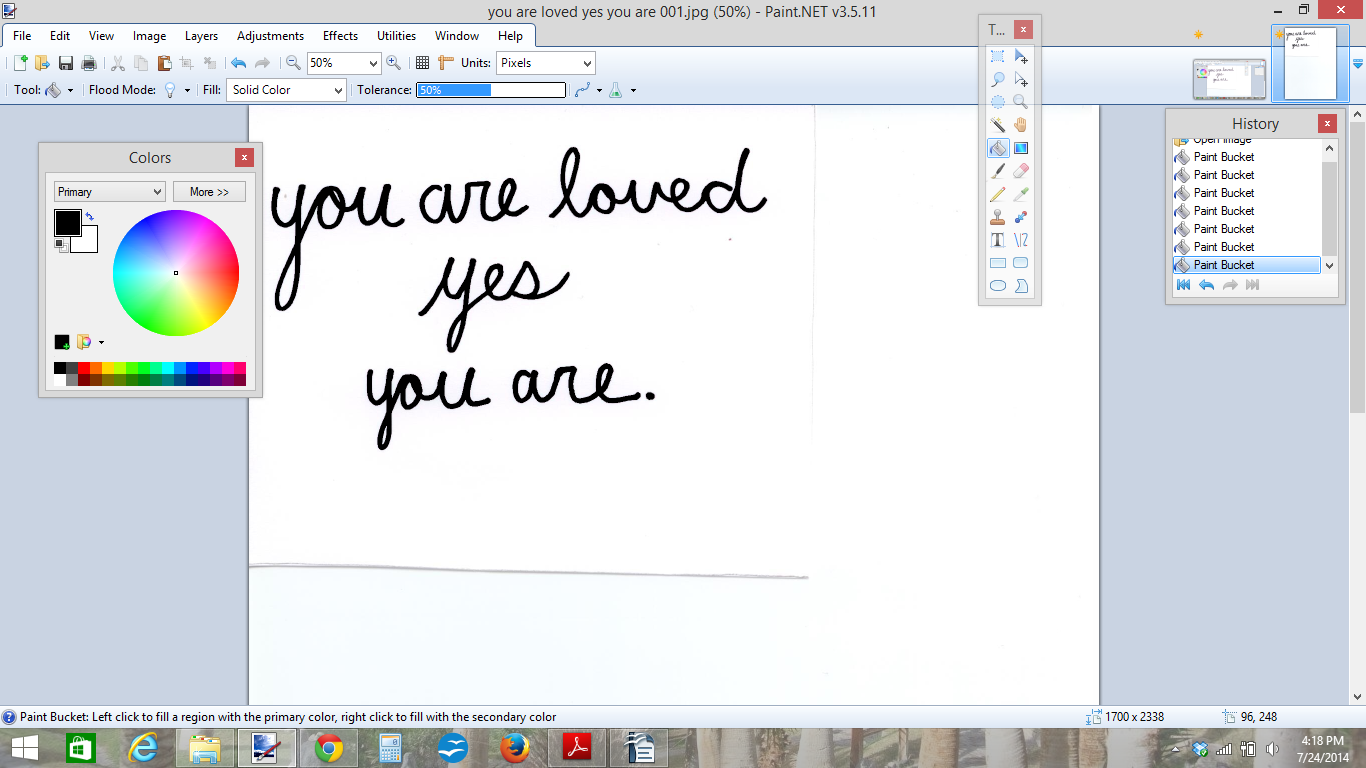Add current color to palette

click(62, 342)
